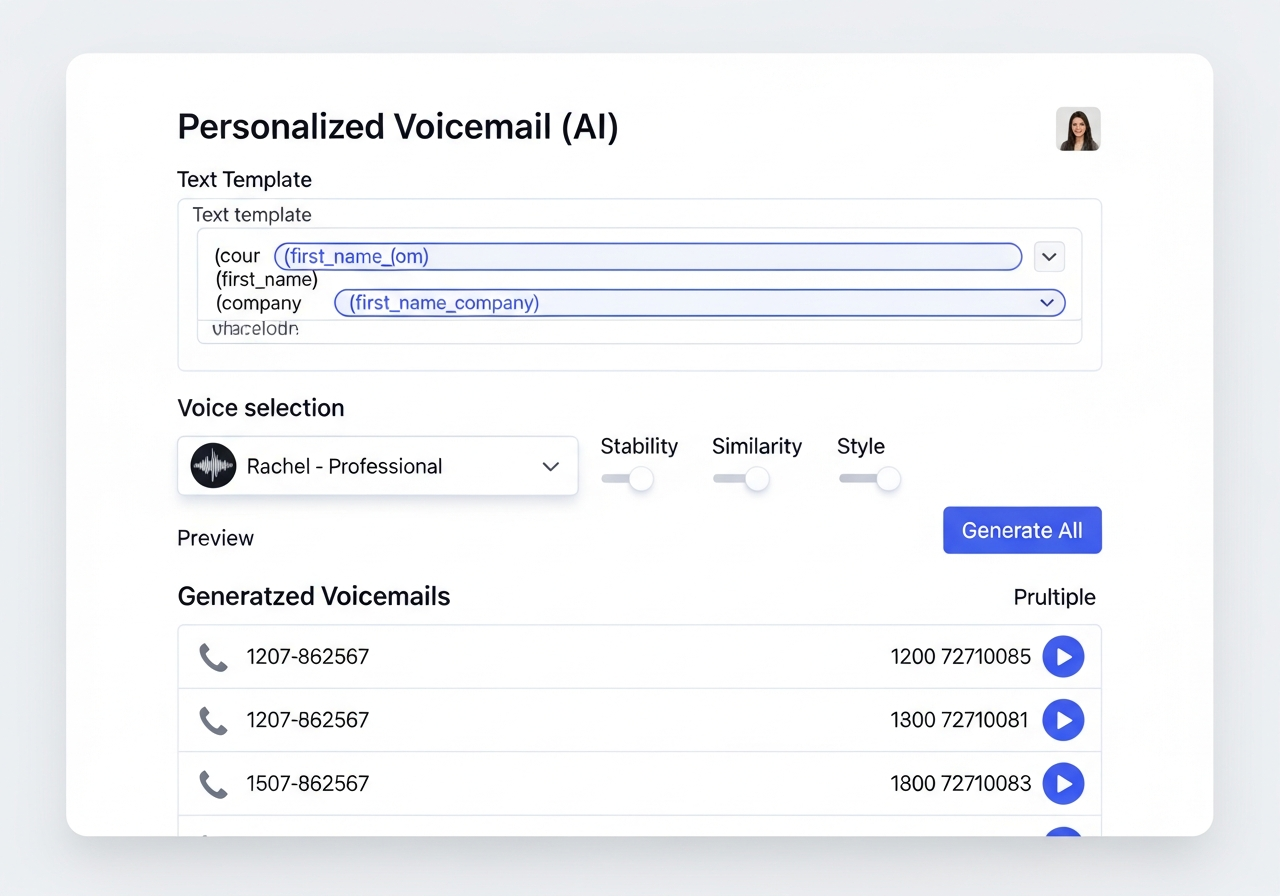
Task: Expand the (first_name_company) dropdown
Action: coord(1046,302)
